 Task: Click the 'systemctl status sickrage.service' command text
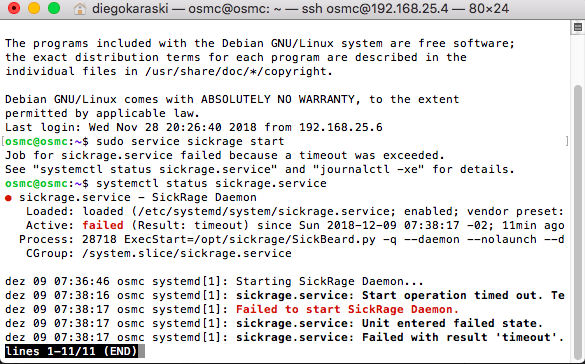211,183
